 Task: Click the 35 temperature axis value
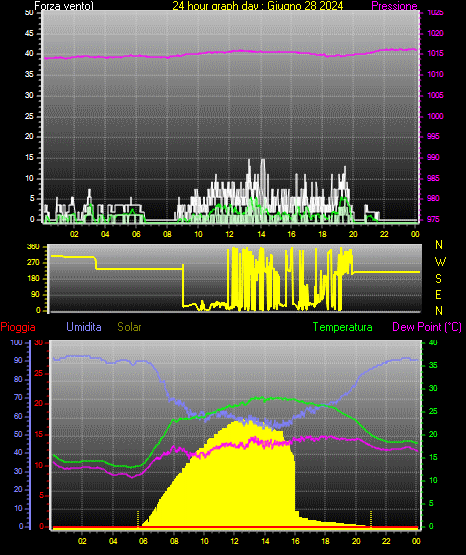[x=433, y=365]
